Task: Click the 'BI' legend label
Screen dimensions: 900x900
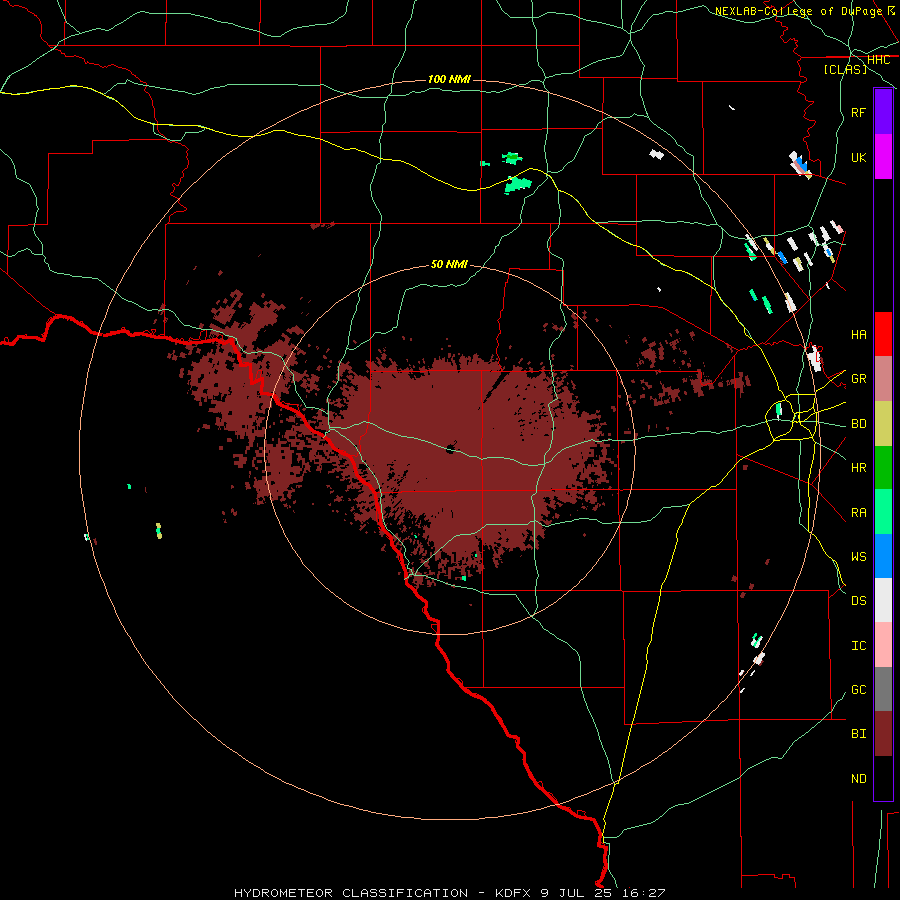Action: point(859,734)
